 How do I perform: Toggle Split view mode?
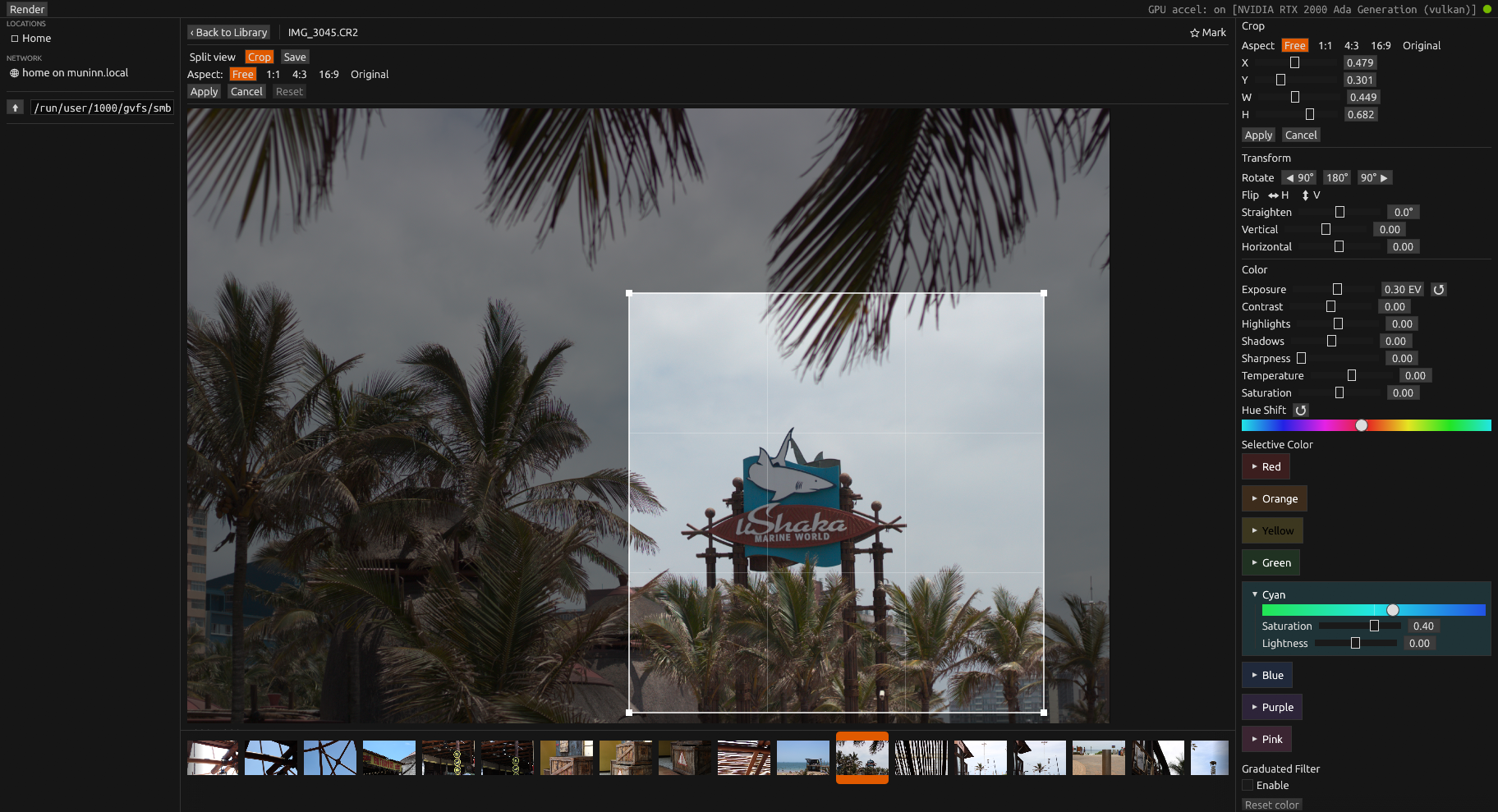click(x=212, y=57)
